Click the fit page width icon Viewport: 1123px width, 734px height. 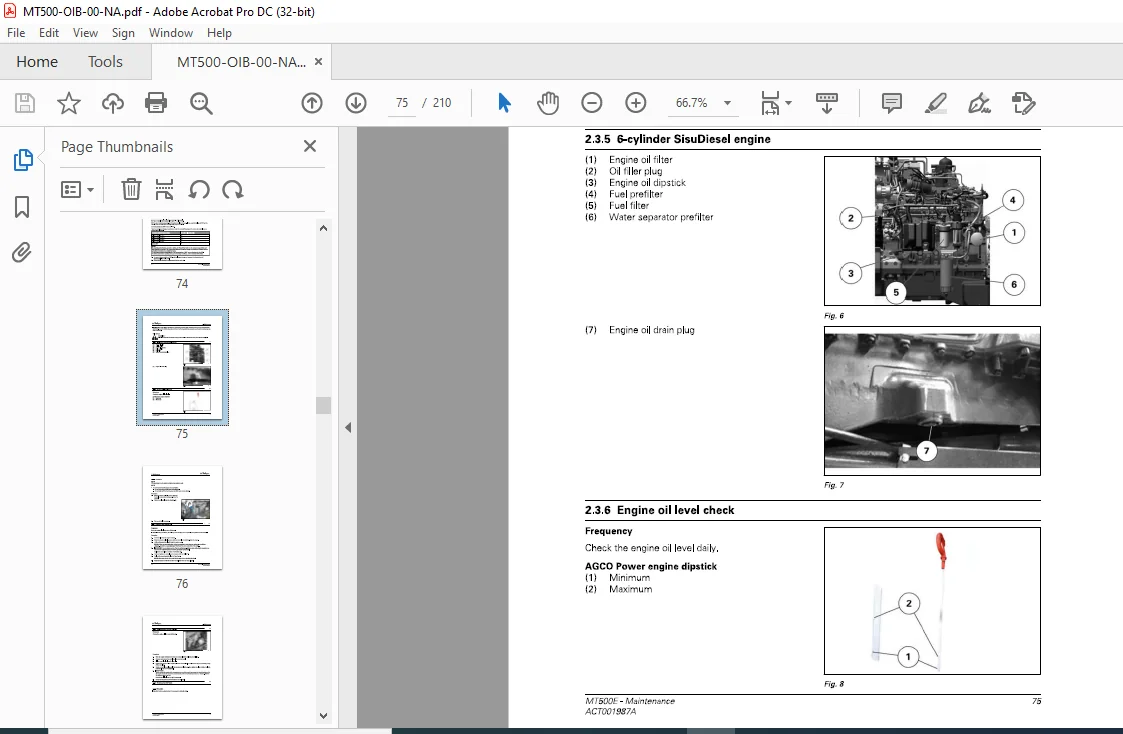770,103
